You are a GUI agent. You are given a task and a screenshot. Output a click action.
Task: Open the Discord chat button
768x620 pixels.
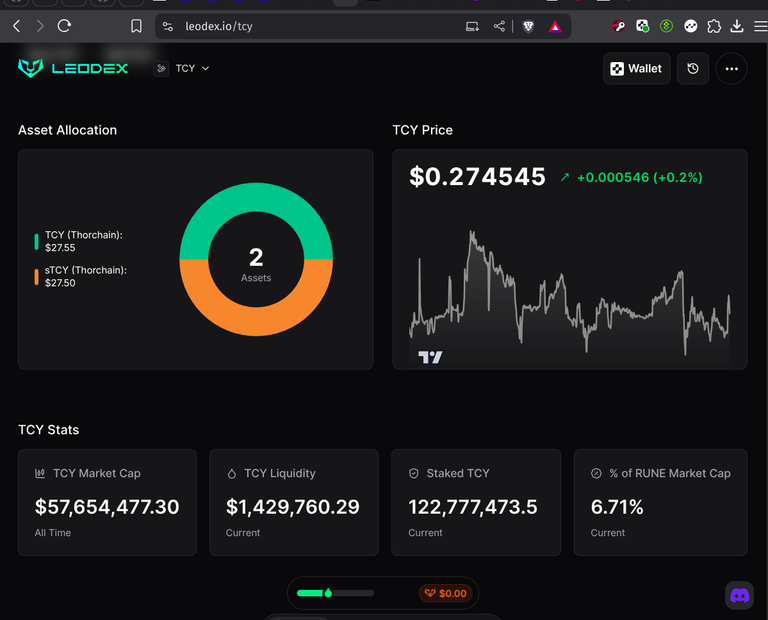(739, 596)
